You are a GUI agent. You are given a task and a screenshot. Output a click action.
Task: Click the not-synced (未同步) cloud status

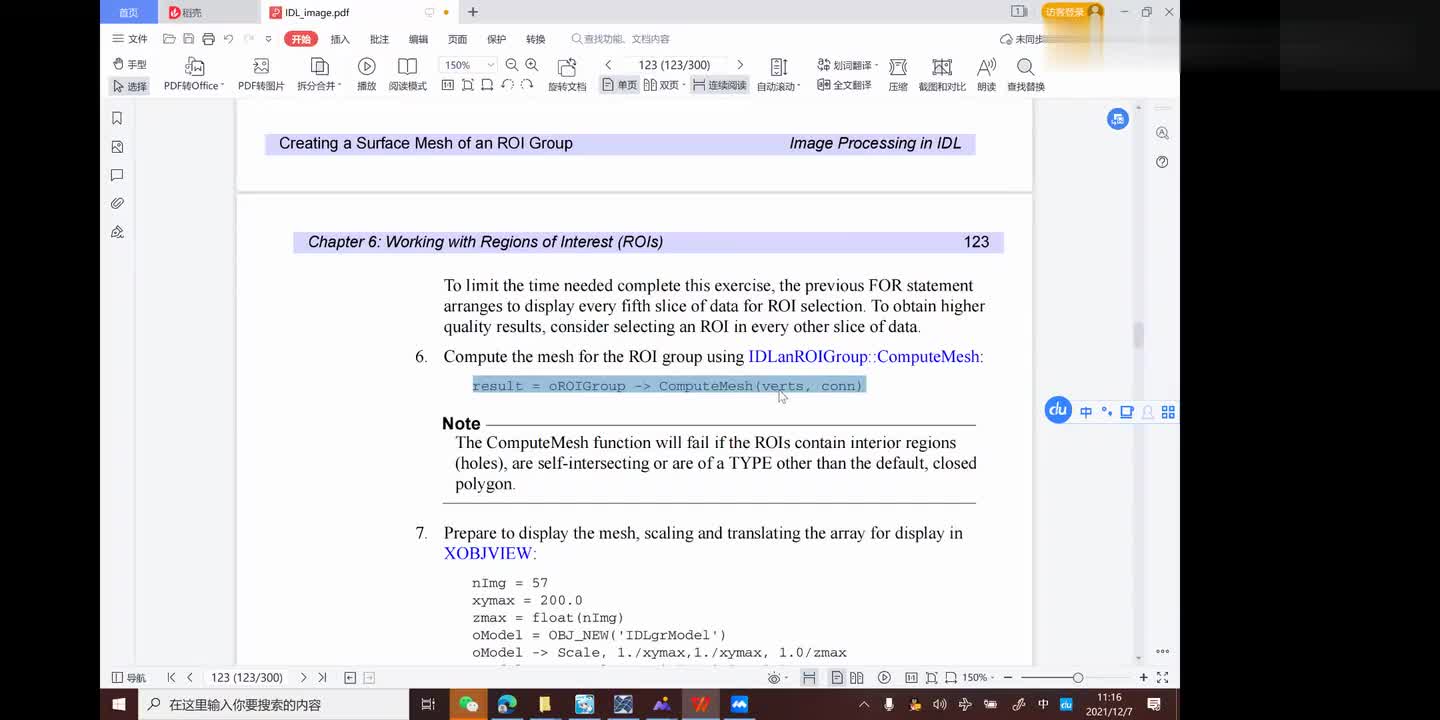click(1022, 39)
